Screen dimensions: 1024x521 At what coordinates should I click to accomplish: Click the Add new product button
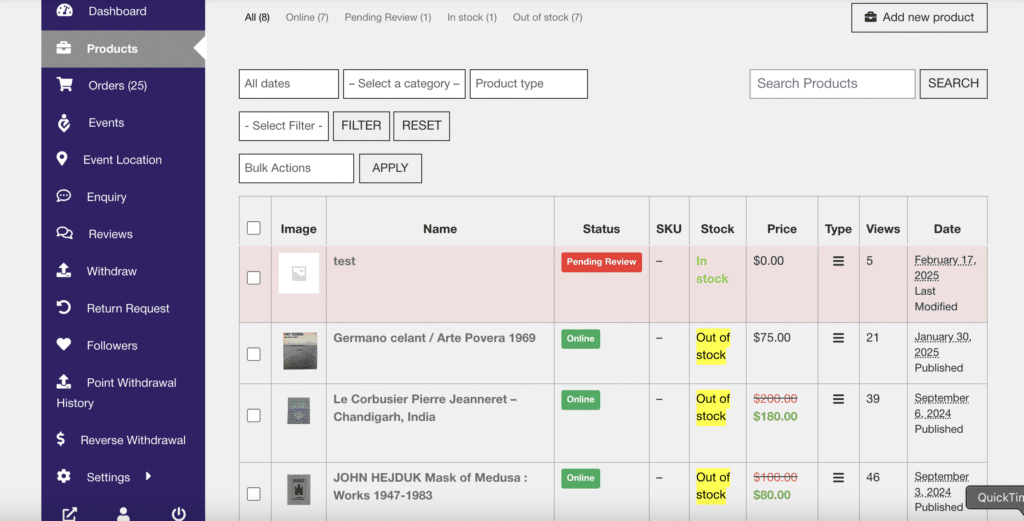919,18
